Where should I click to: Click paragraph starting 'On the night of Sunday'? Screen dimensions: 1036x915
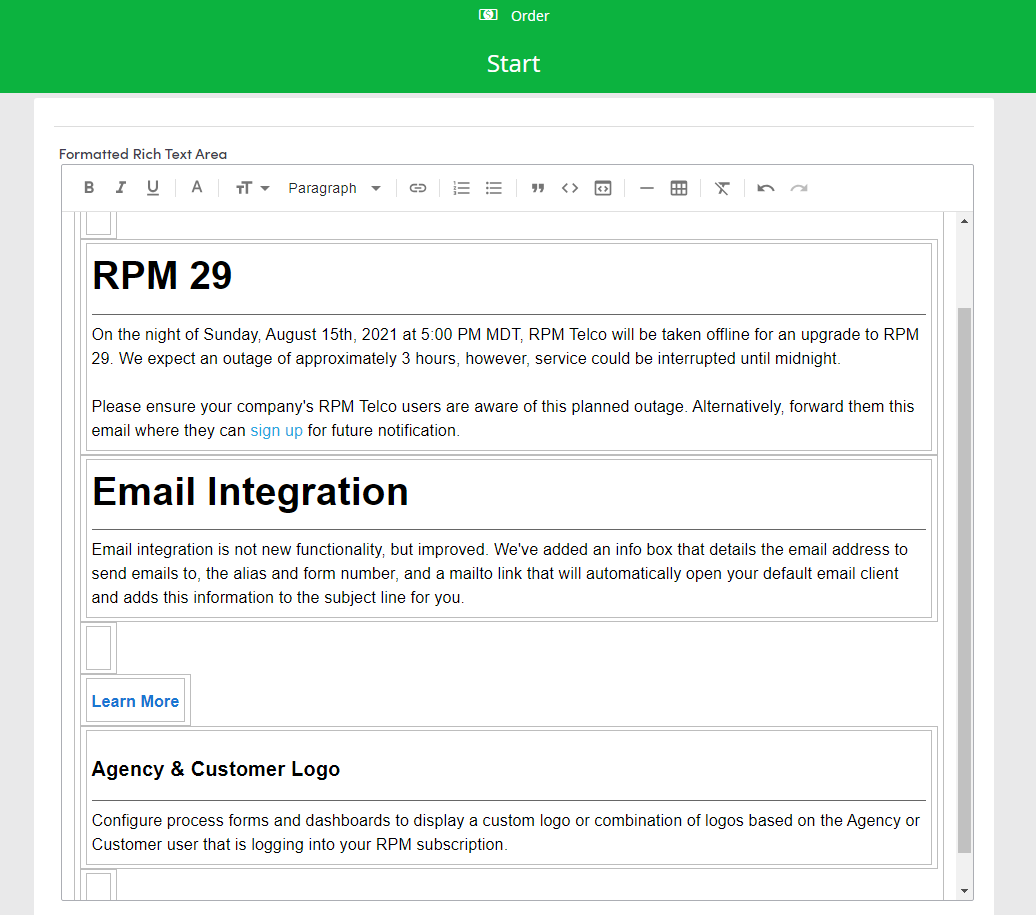pyautogui.click(x=505, y=346)
